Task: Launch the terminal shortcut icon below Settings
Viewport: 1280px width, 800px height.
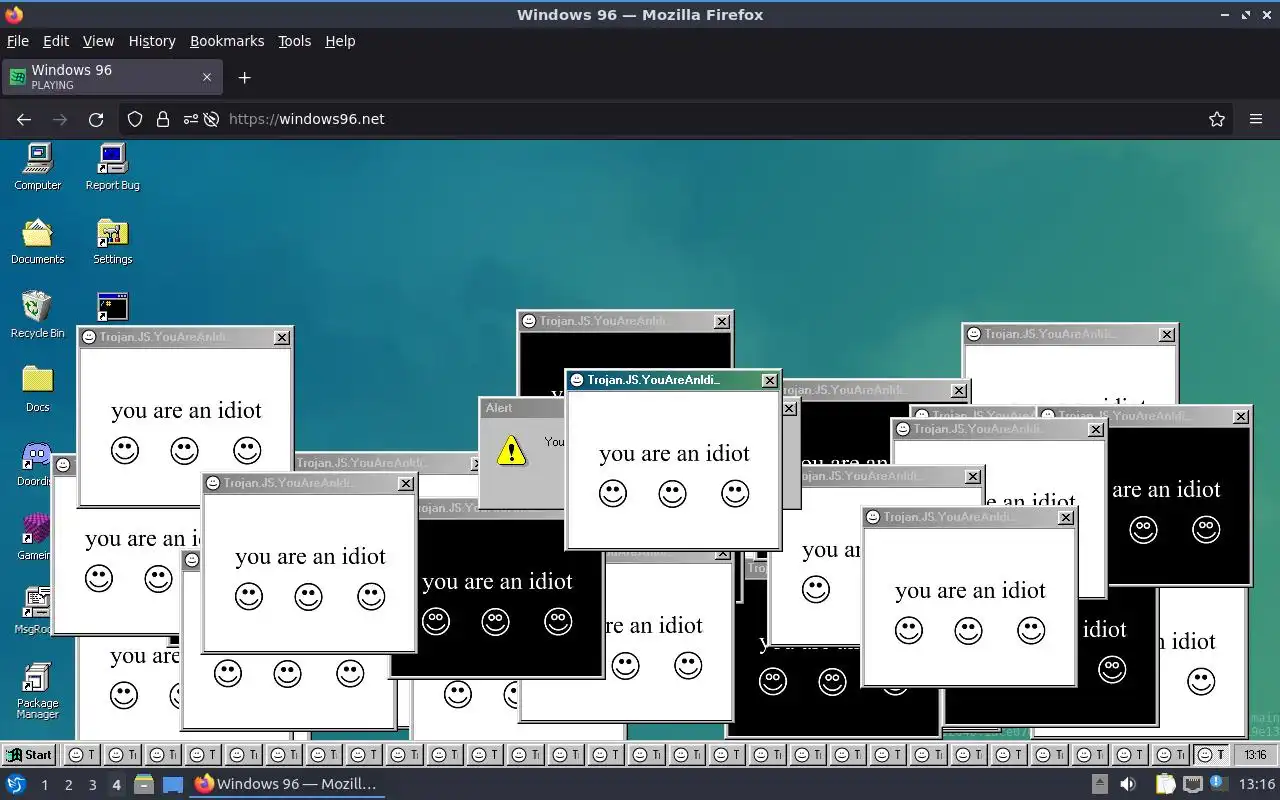Action: pos(112,306)
